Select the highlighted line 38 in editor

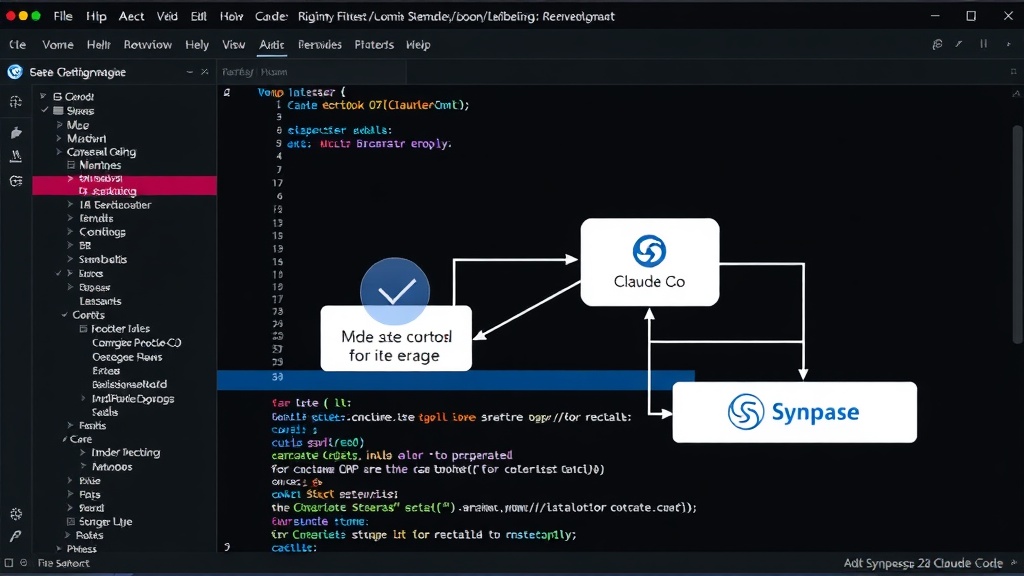coord(456,377)
